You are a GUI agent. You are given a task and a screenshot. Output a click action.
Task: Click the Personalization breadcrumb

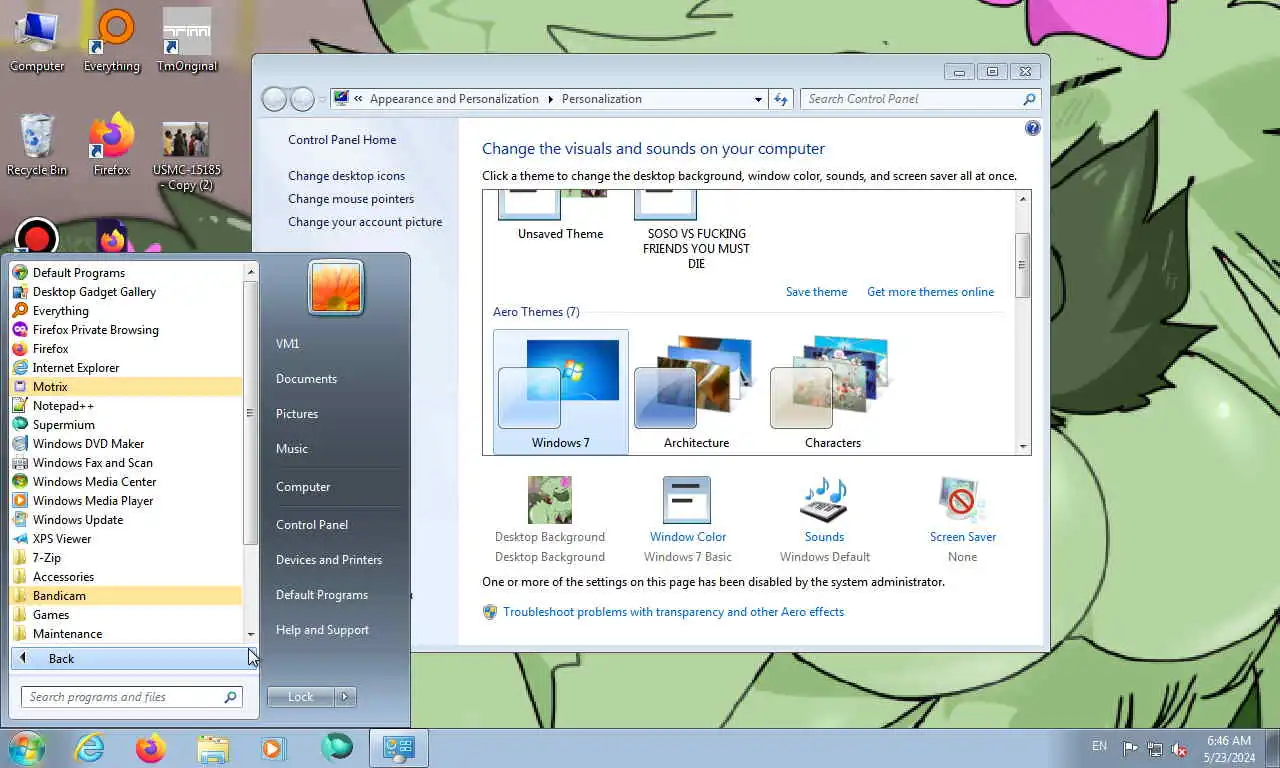(x=602, y=99)
